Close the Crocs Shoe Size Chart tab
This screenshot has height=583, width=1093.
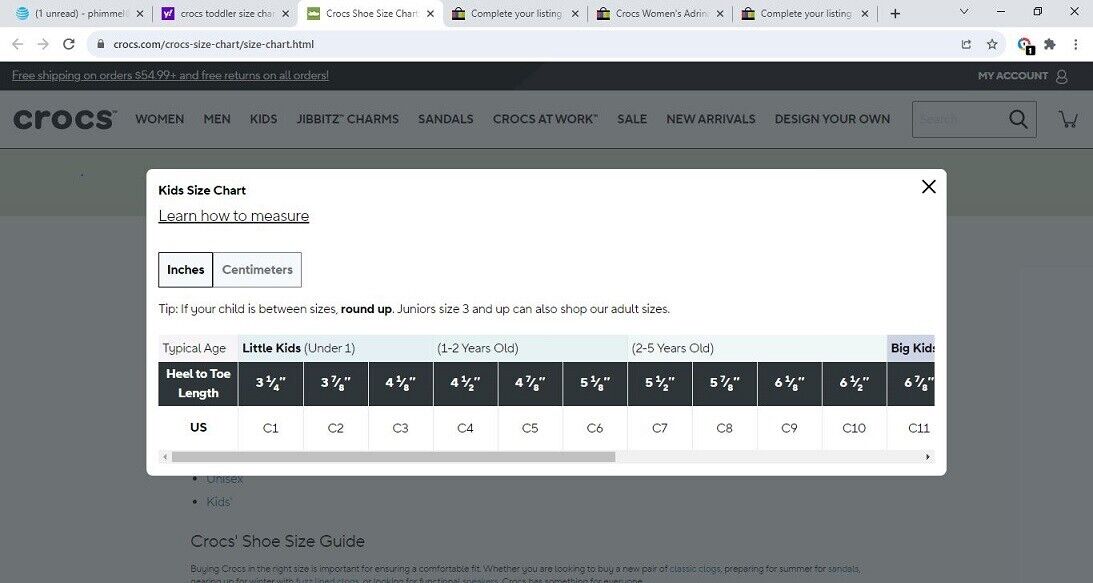click(430, 13)
